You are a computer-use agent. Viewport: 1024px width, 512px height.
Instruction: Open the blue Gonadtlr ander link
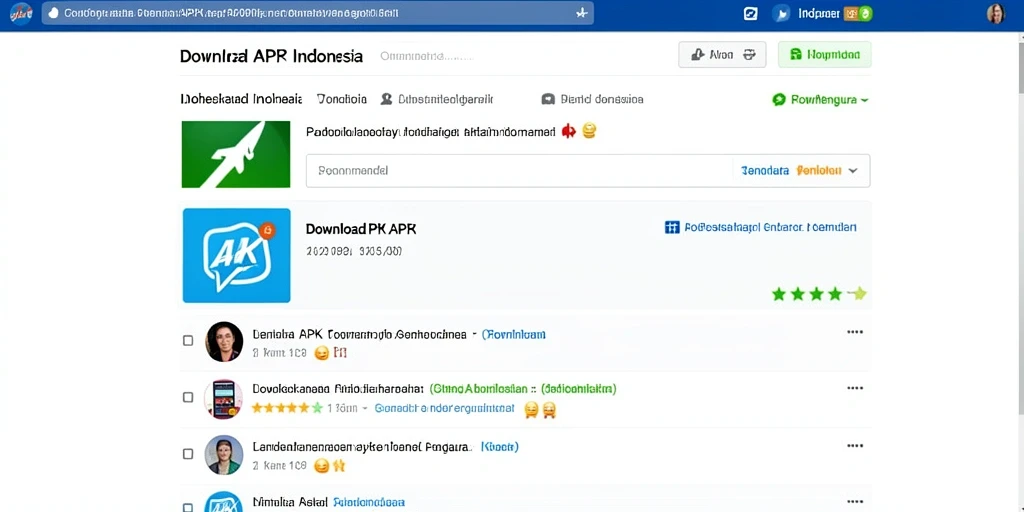pyautogui.click(x=445, y=409)
